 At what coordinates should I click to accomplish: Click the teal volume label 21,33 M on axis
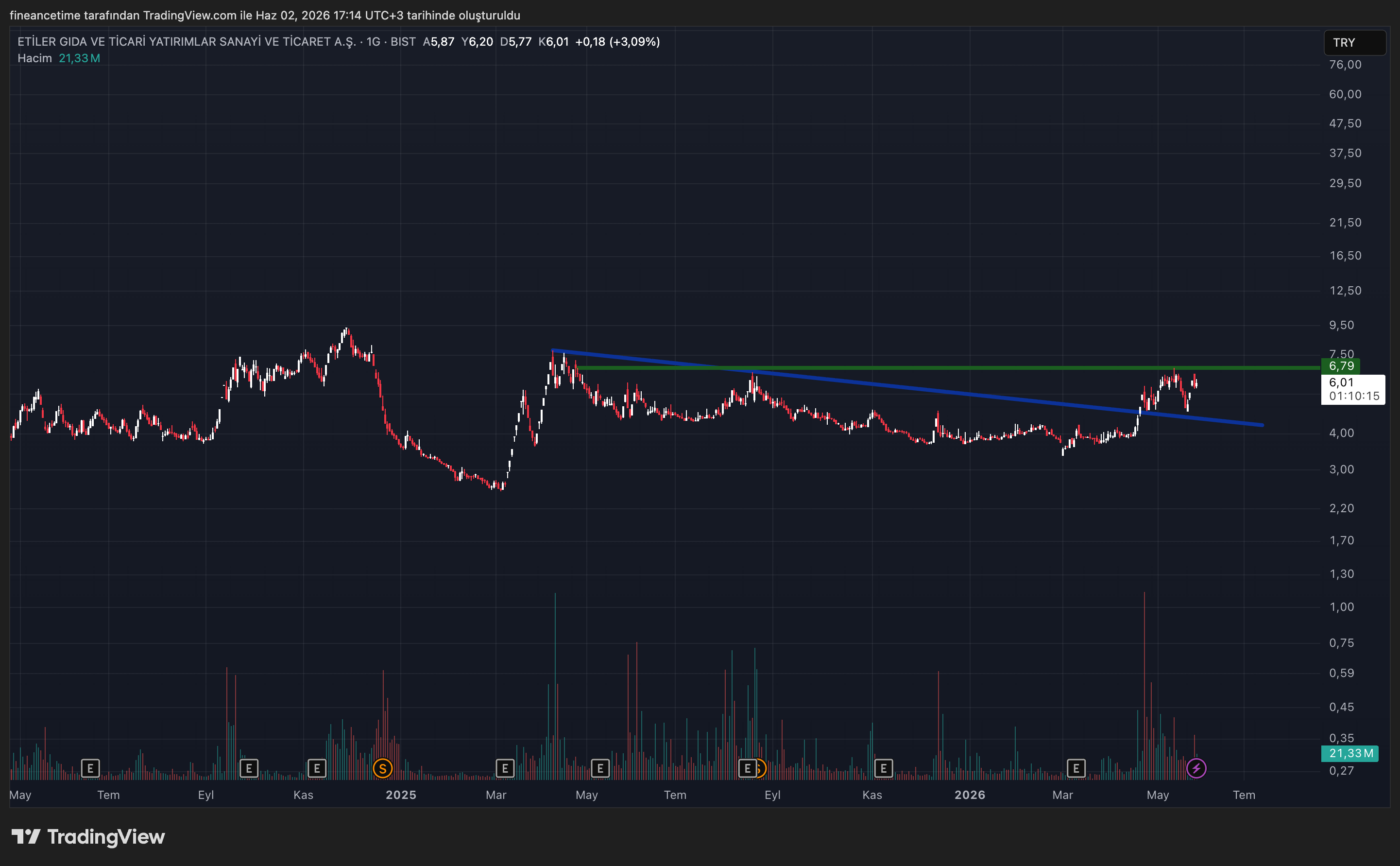coord(1350,753)
